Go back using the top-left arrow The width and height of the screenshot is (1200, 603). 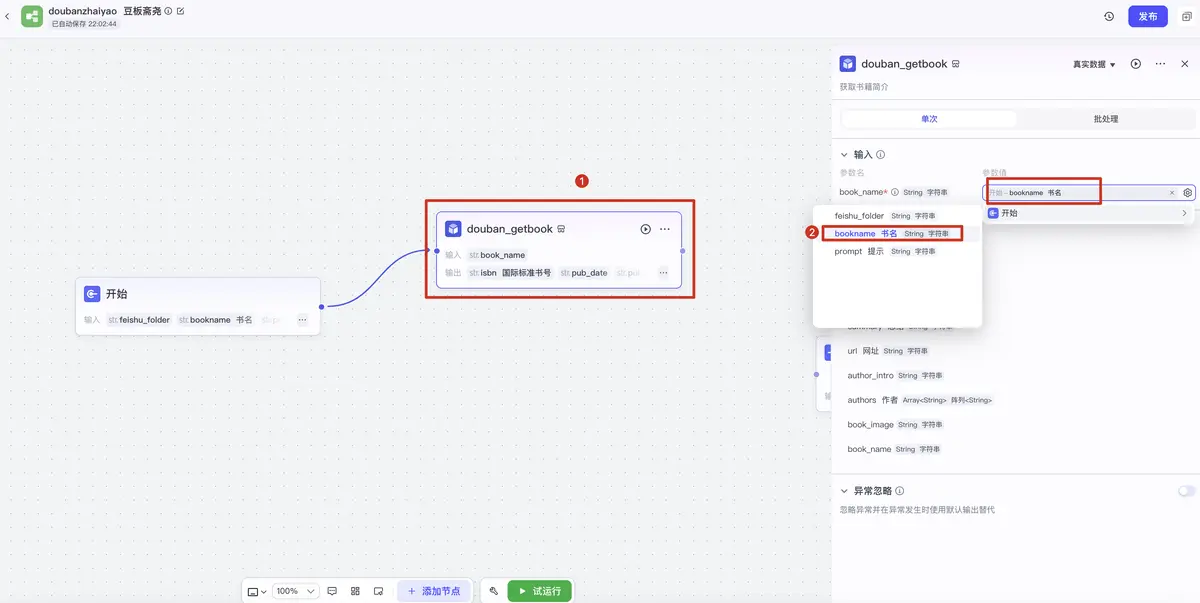[8, 16]
